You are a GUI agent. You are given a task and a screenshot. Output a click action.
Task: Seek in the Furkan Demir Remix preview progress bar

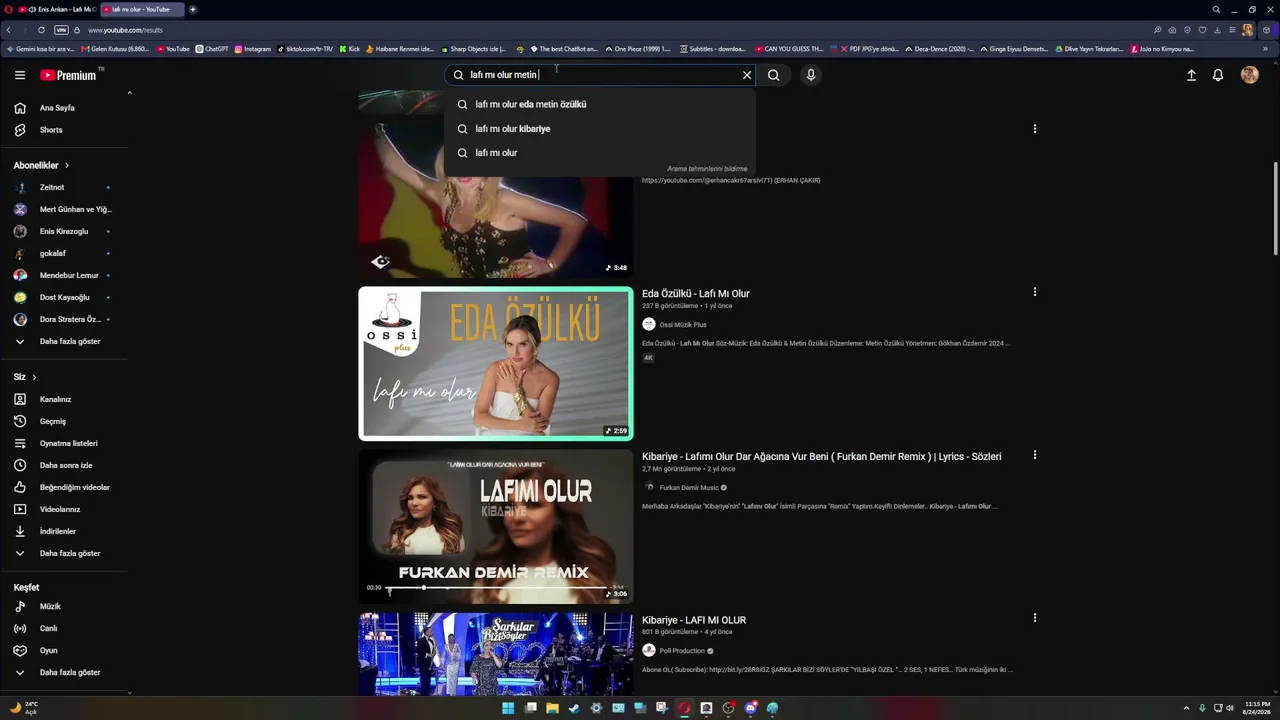click(x=496, y=587)
